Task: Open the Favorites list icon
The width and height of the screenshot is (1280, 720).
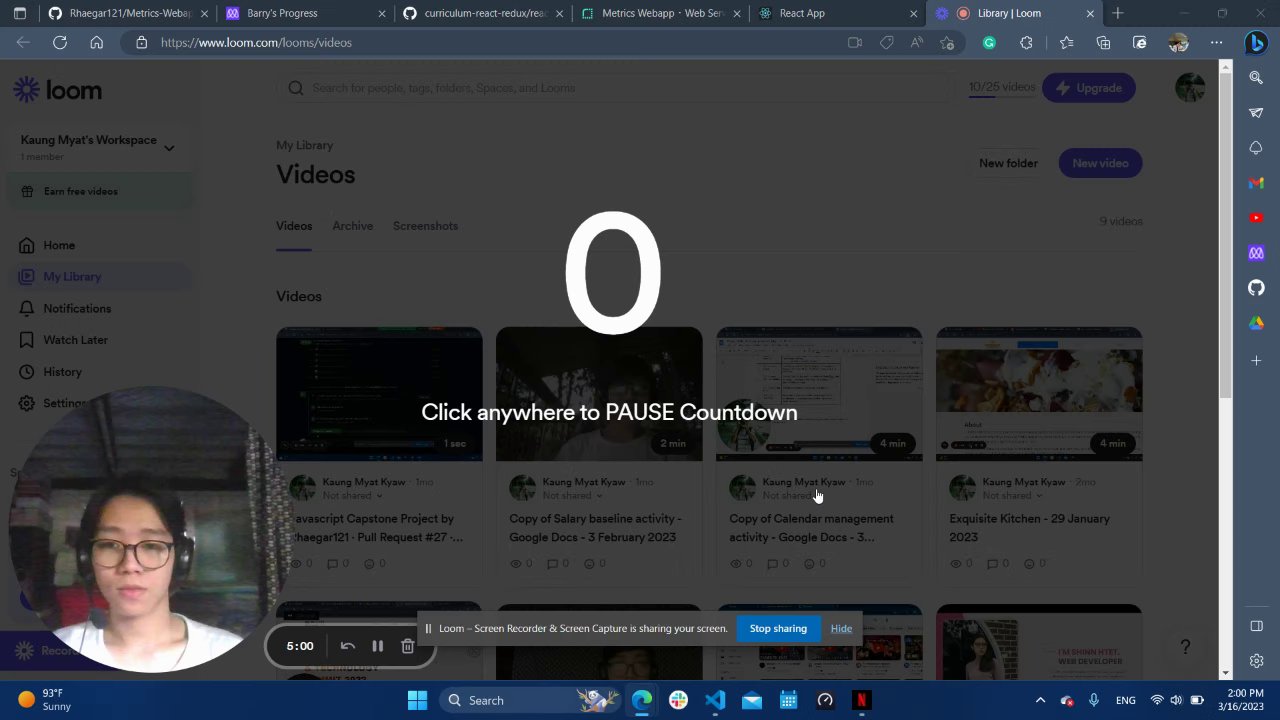Action: point(1066,43)
